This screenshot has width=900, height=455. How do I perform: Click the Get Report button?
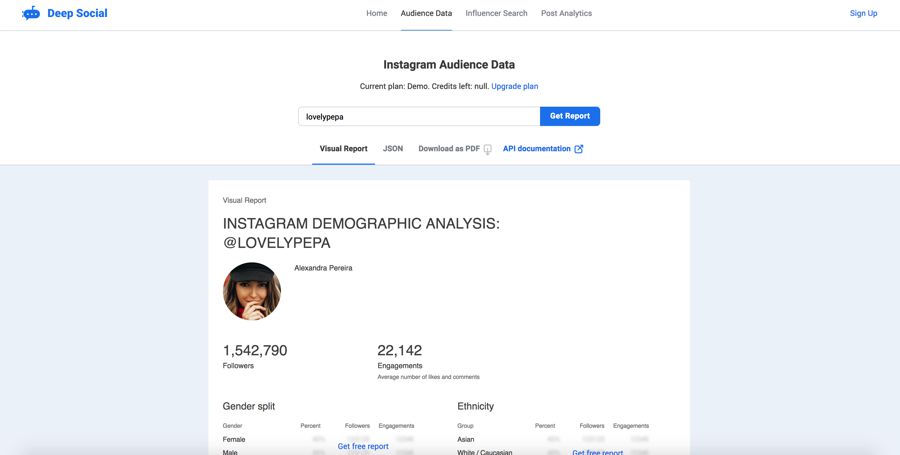(569, 116)
